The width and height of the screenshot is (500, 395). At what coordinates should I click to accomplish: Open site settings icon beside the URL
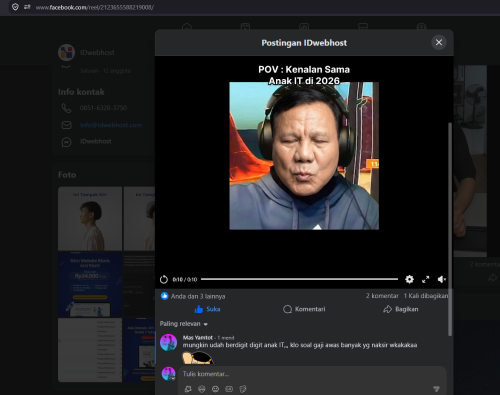pos(27,7)
